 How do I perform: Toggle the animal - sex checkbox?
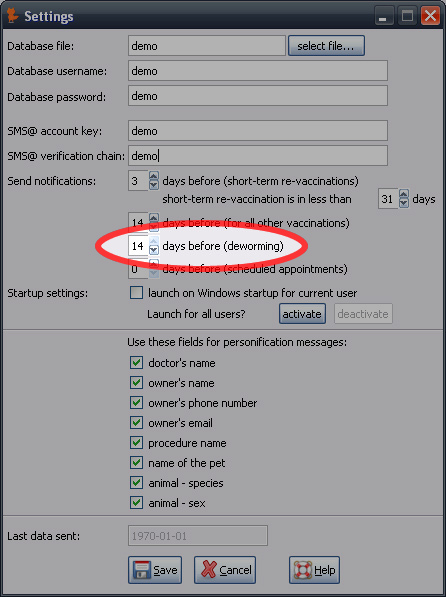click(x=136, y=503)
